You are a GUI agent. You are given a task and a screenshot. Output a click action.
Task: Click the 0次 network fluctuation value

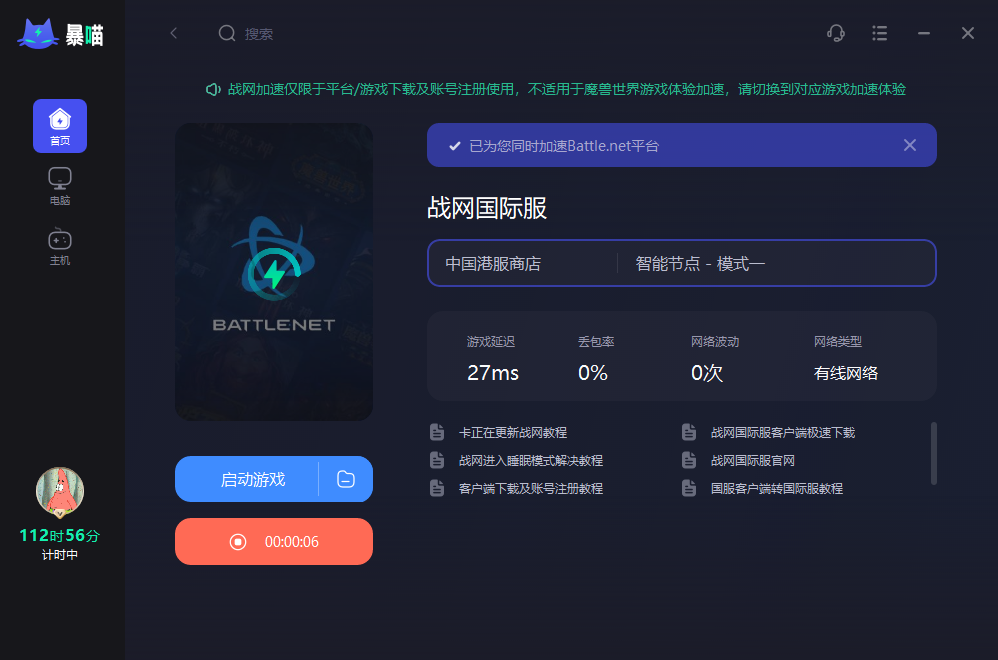point(707,373)
